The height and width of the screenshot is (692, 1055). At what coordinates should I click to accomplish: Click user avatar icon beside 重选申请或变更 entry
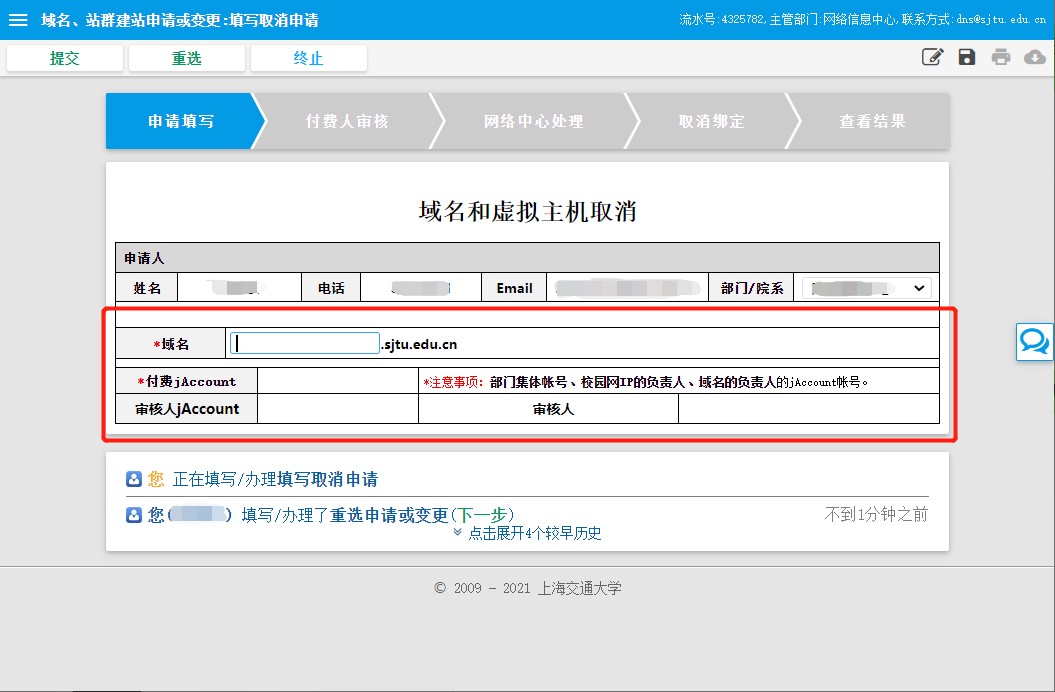pyautogui.click(x=134, y=515)
